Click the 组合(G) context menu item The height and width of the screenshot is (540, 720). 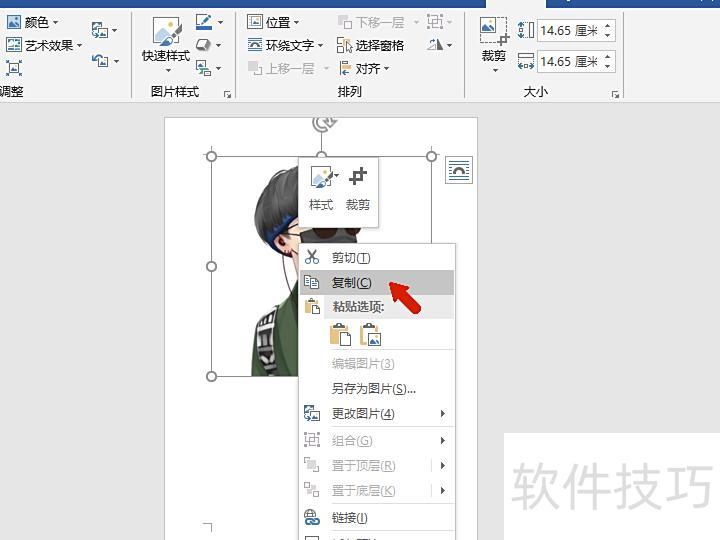377,440
